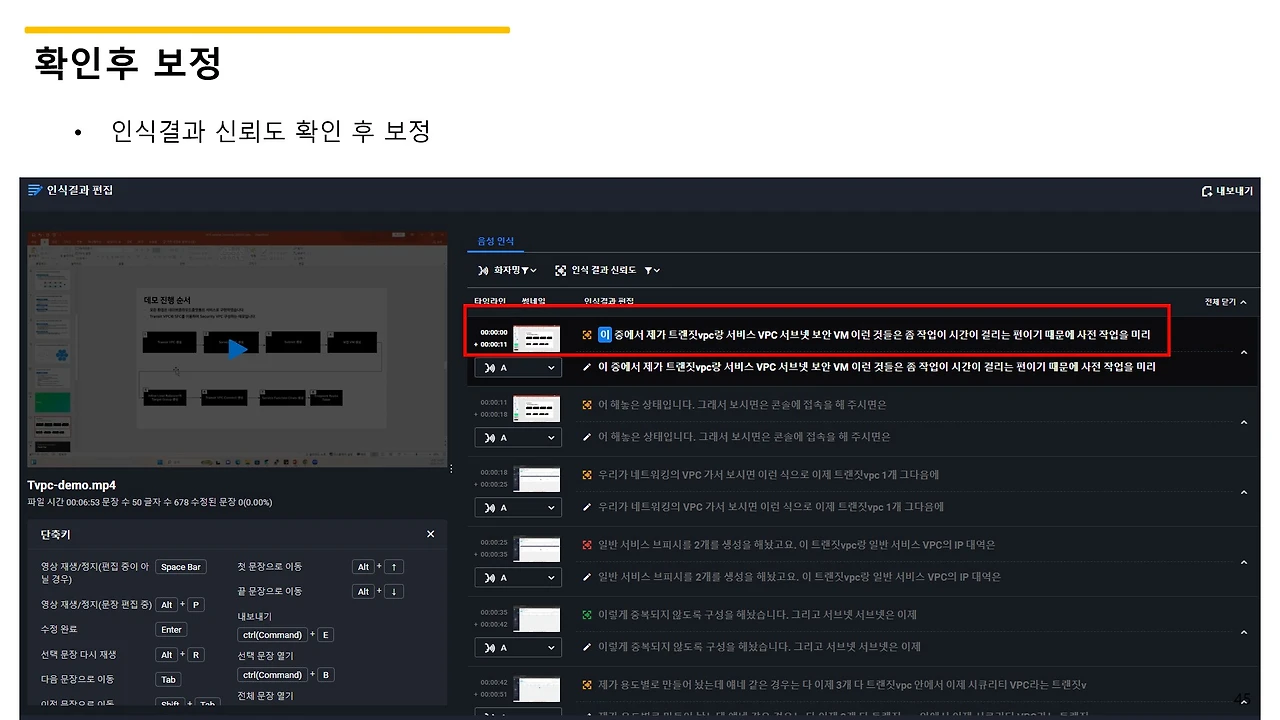Click the confidence marker icon on the 00:00:18 sentence

[588, 474]
